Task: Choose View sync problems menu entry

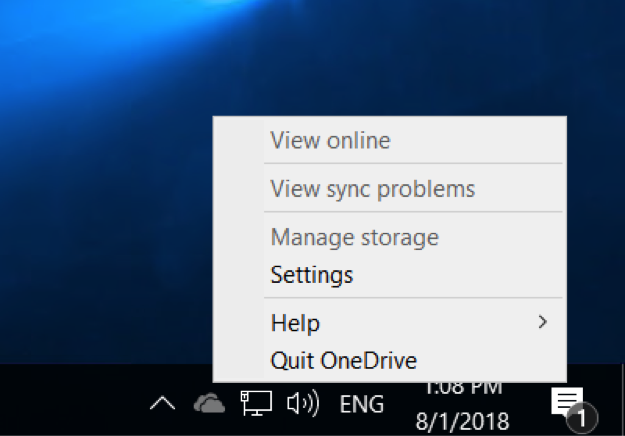Action: point(372,188)
